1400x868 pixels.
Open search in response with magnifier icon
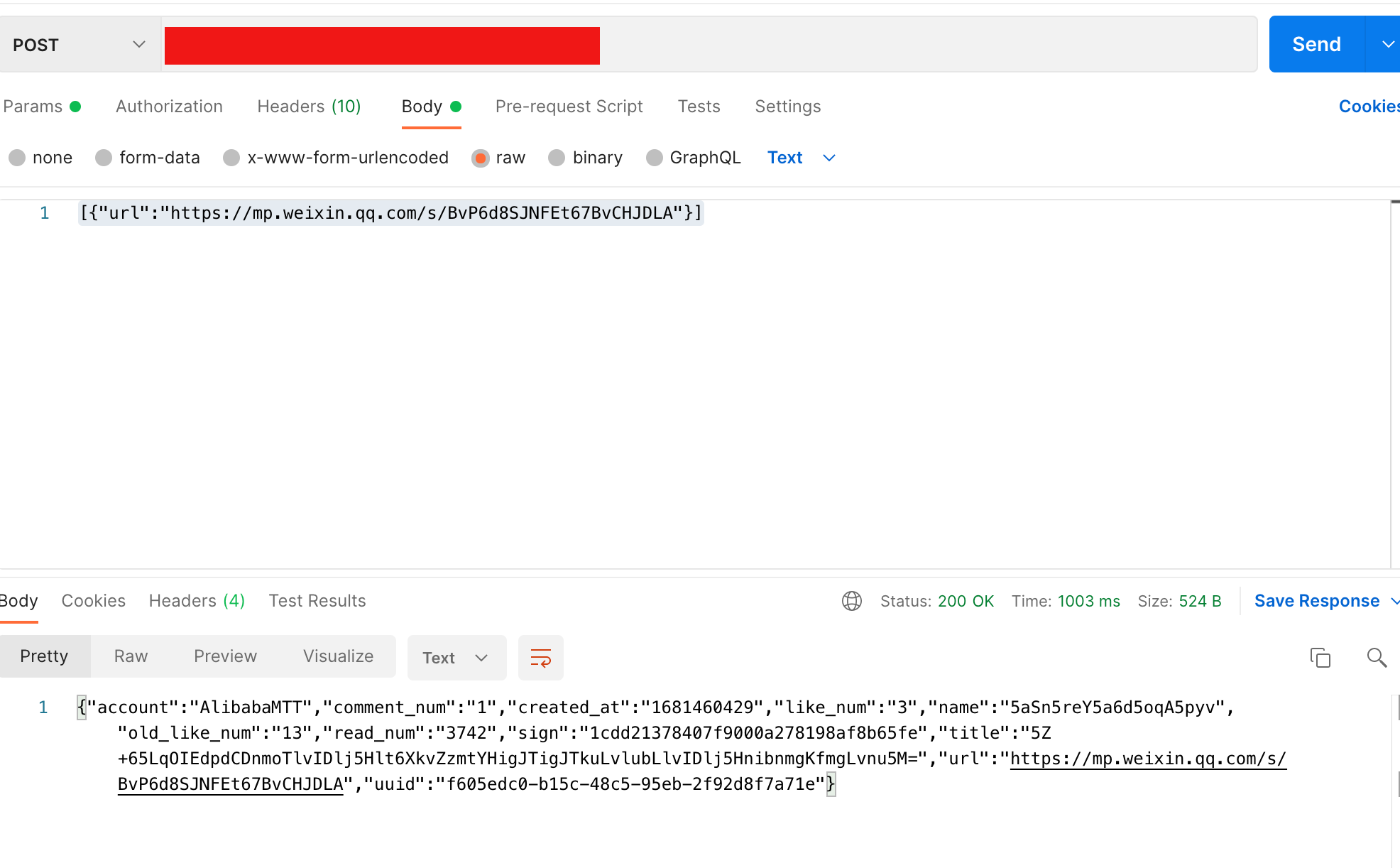coord(1377,658)
